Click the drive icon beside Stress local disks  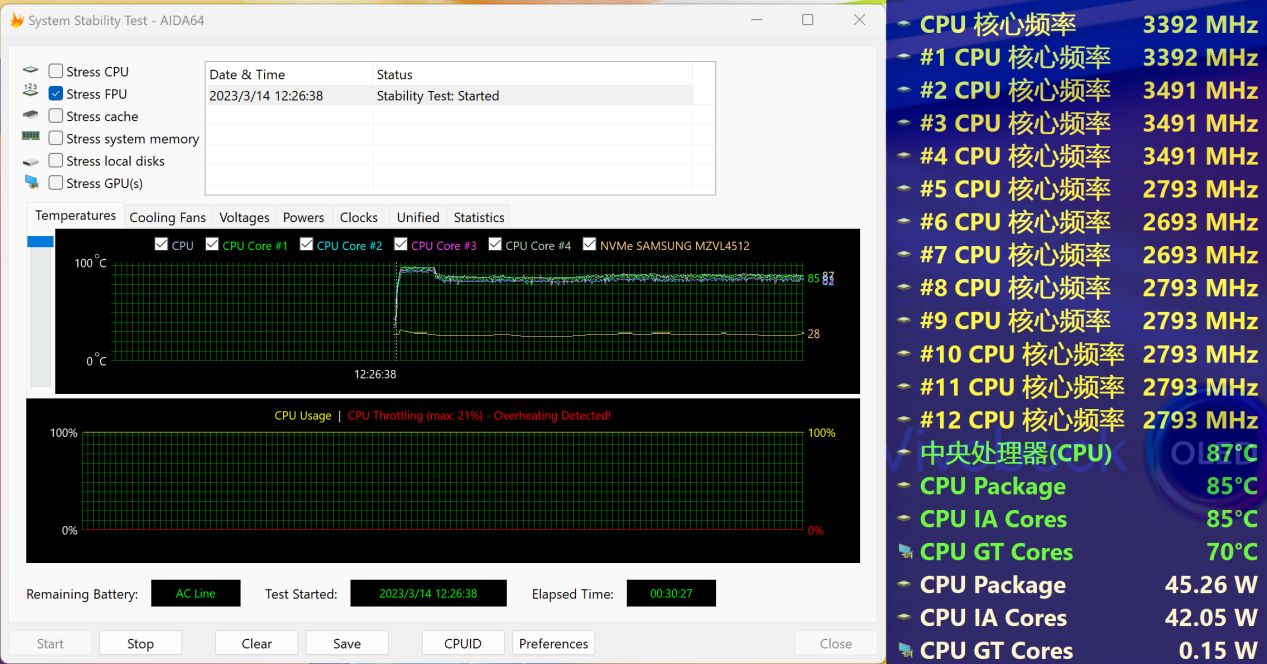31,161
